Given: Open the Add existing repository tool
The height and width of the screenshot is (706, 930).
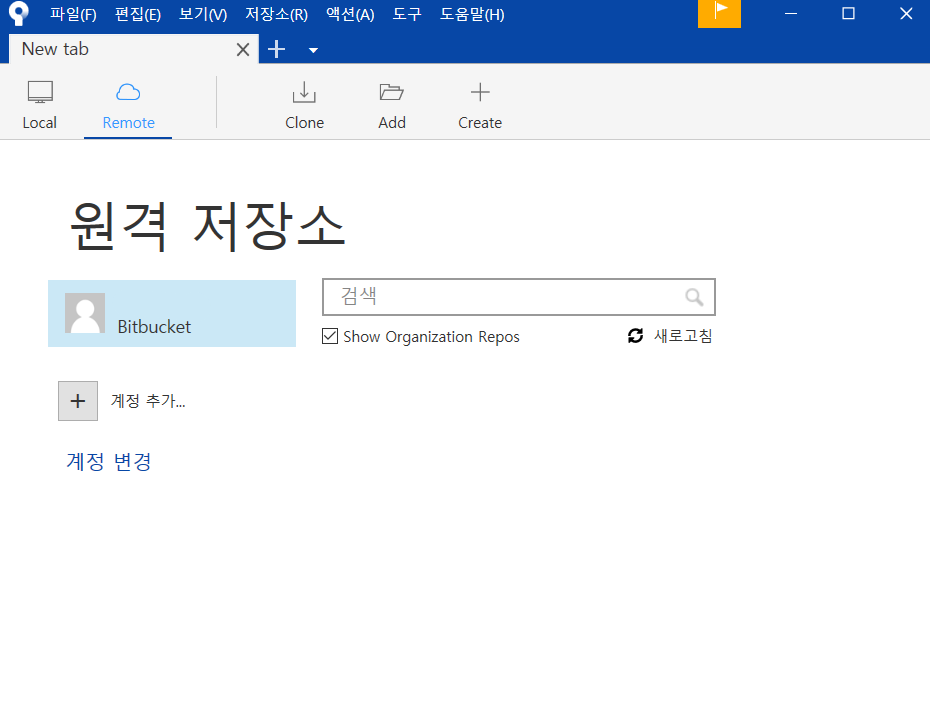Looking at the screenshot, I should click(x=391, y=106).
